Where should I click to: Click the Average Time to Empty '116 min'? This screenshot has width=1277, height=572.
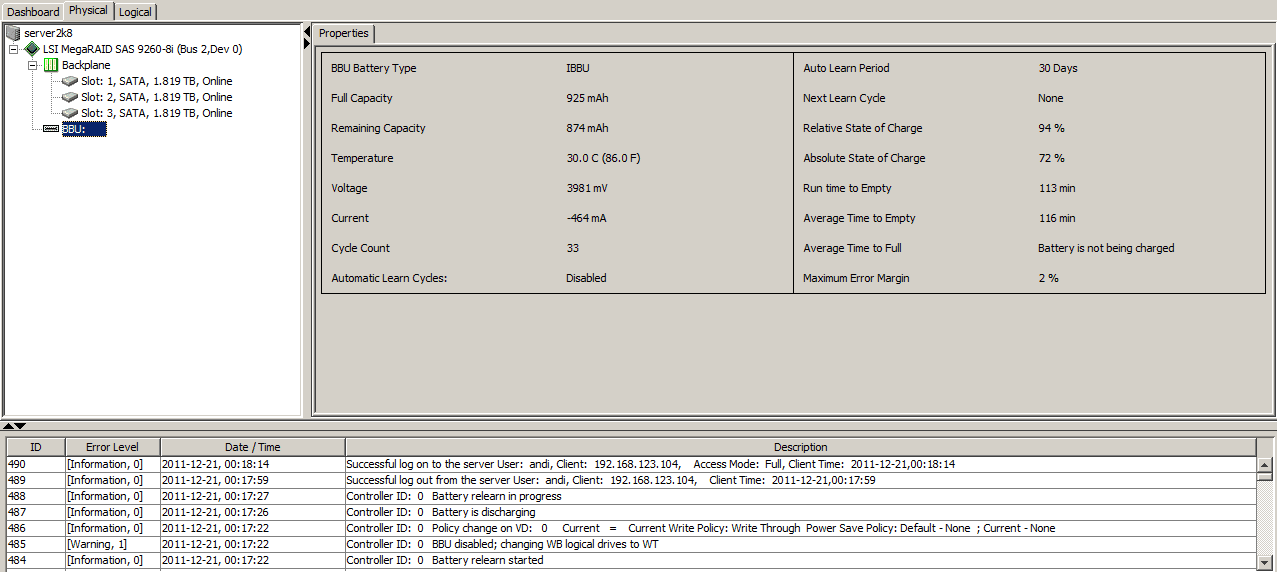point(1057,218)
